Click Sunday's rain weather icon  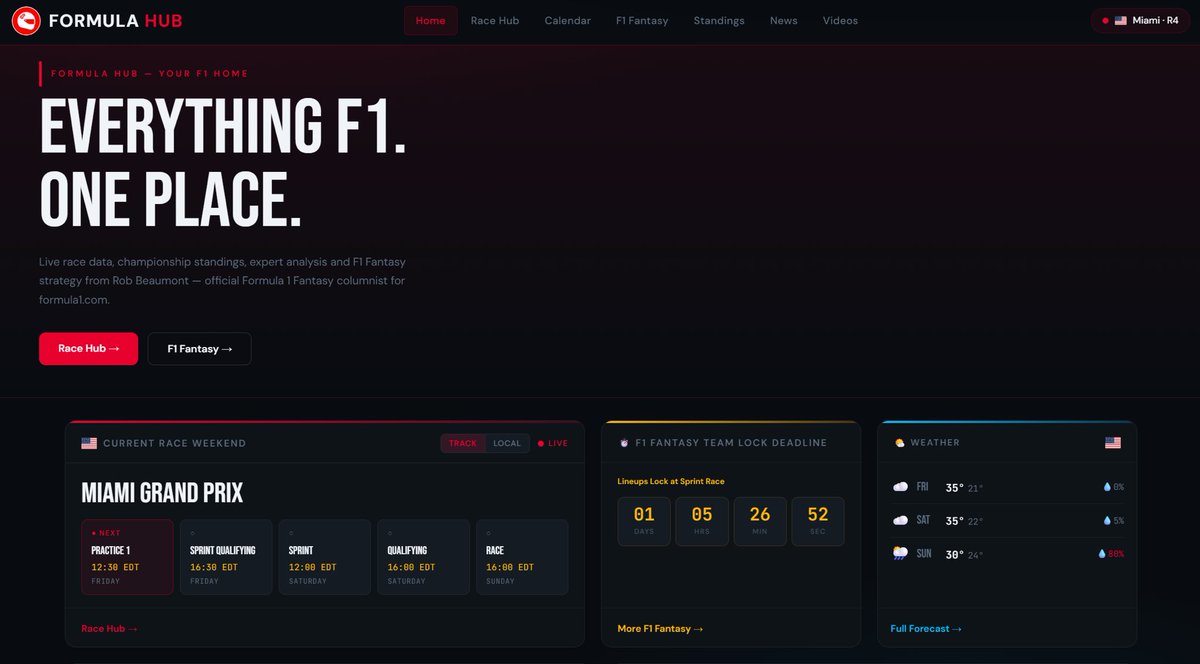[900, 553]
